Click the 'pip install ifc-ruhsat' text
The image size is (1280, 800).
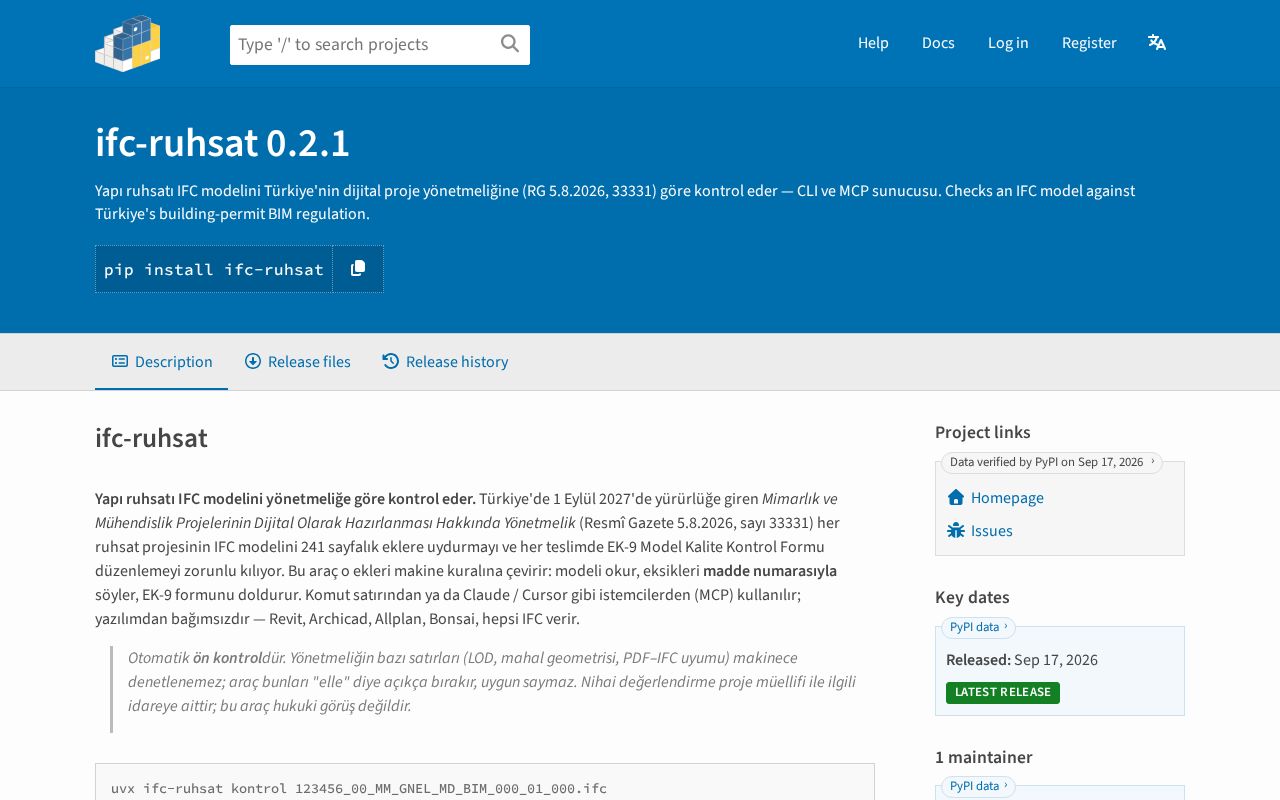coord(214,269)
